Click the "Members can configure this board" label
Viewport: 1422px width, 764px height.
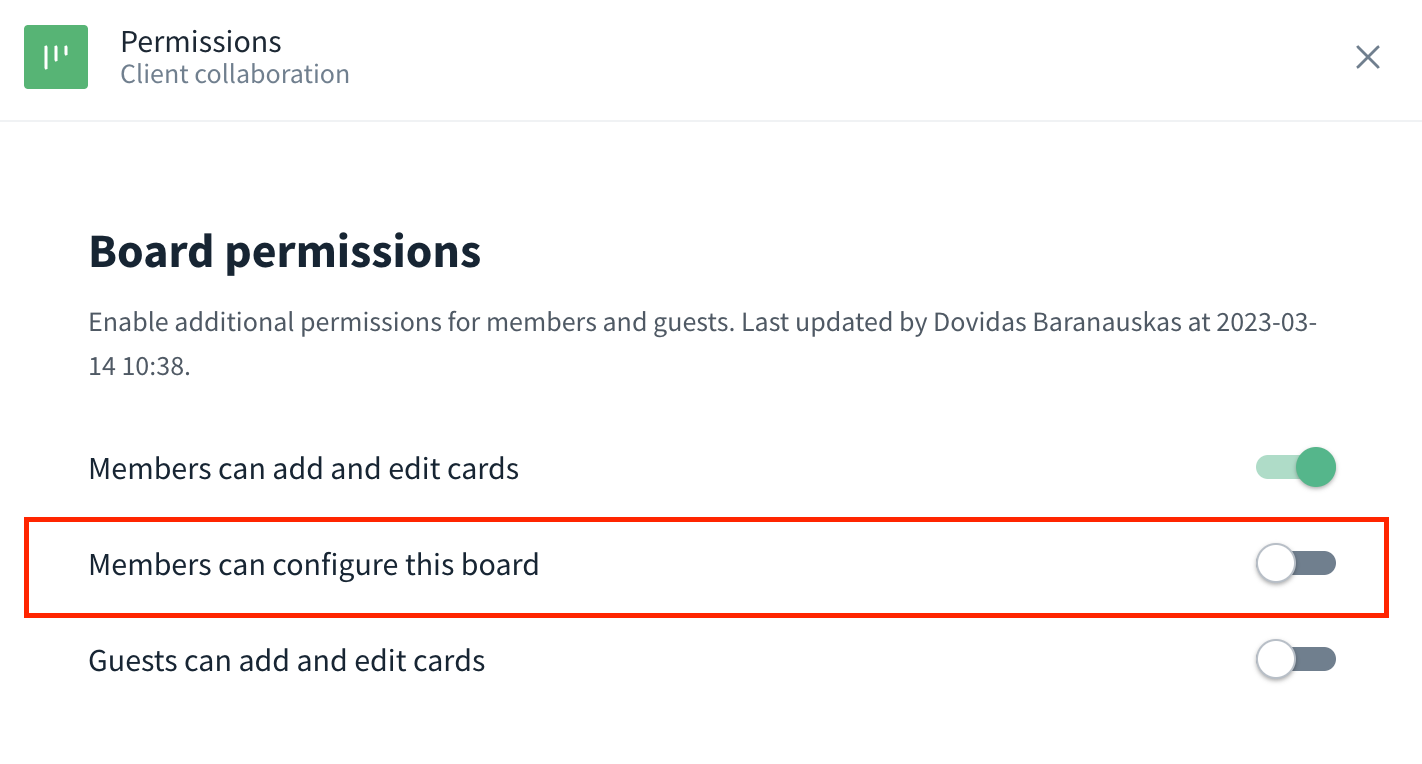click(314, 565)
